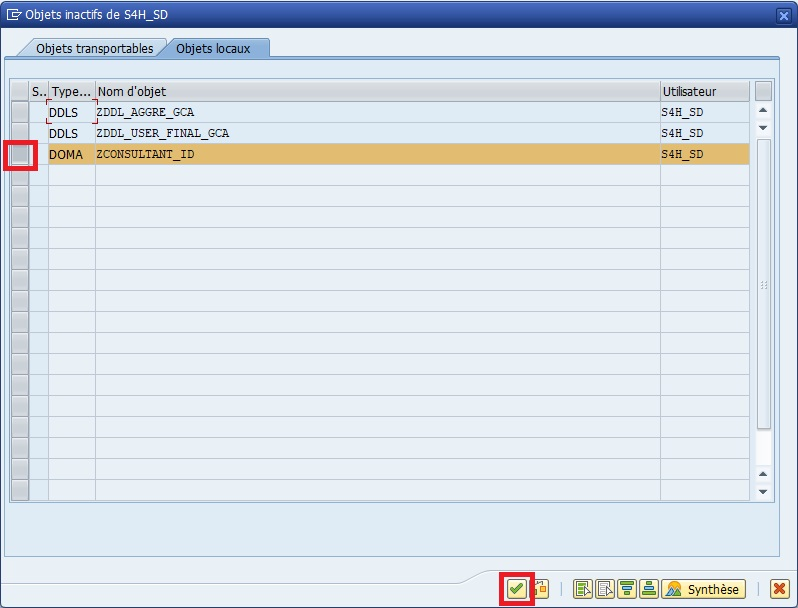Click the filter icon in bottom toolbar
The width and height of the screenshot is (798, 608).
(627, 589)
